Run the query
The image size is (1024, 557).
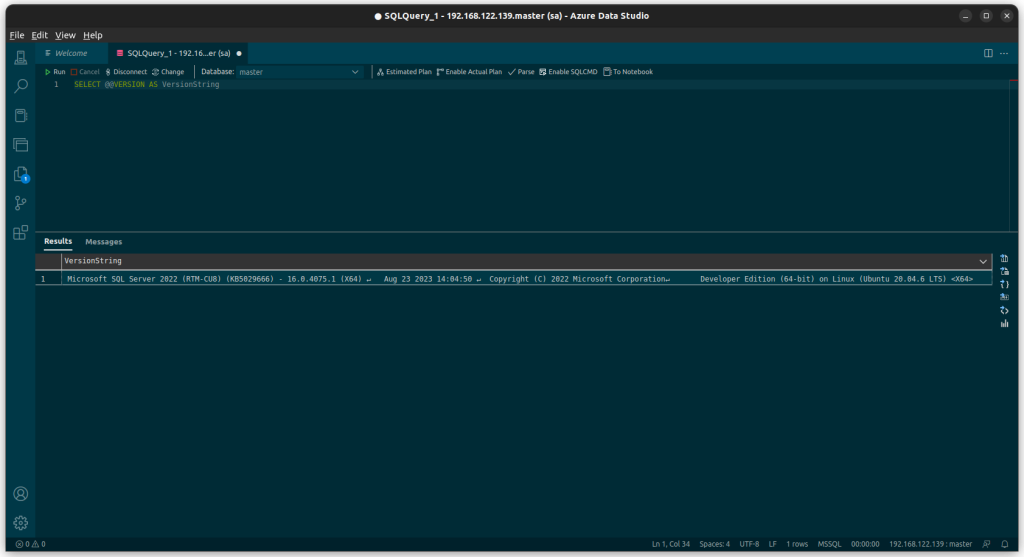pyautogui.click(x=55, y=72)
